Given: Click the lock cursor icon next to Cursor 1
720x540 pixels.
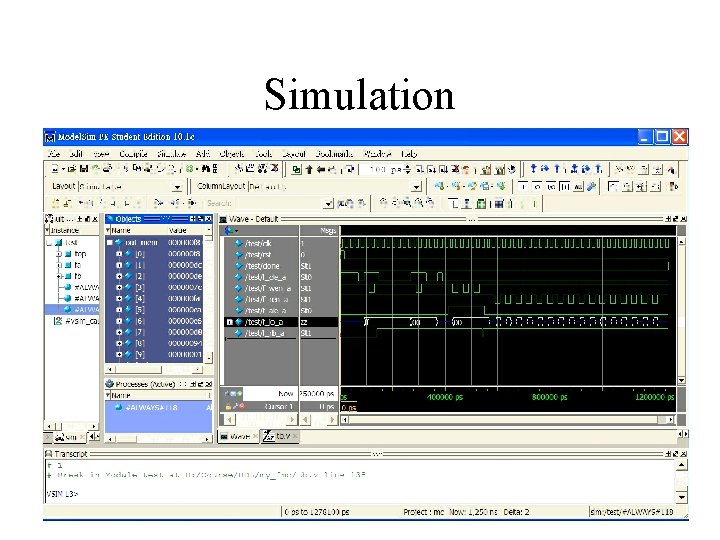Looking at the screenshot, I should click(228, 406).
